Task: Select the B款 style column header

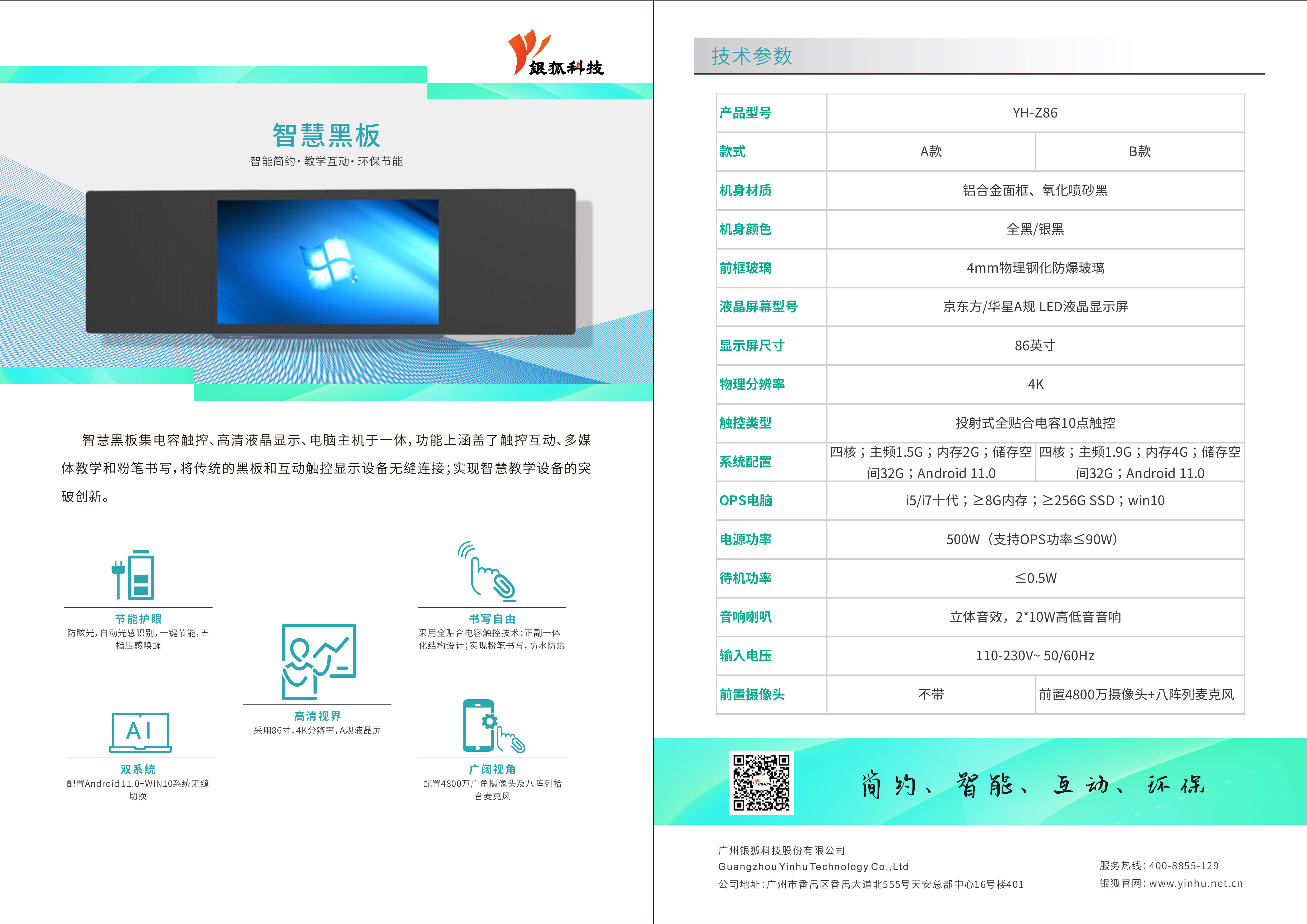Action: 1140,152
